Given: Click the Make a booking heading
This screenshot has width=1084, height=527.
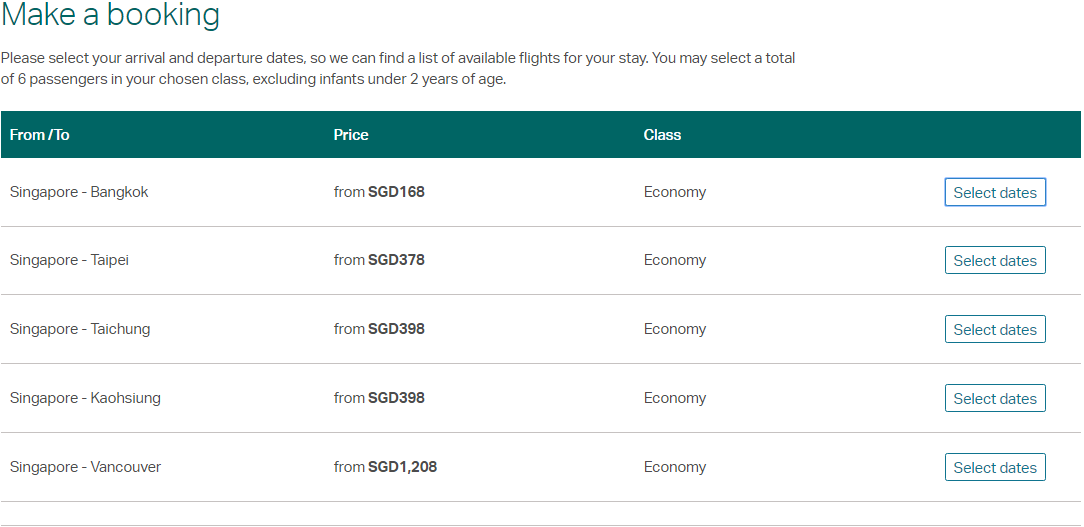Looking at the screenshot, I should (x=111, y=14).
